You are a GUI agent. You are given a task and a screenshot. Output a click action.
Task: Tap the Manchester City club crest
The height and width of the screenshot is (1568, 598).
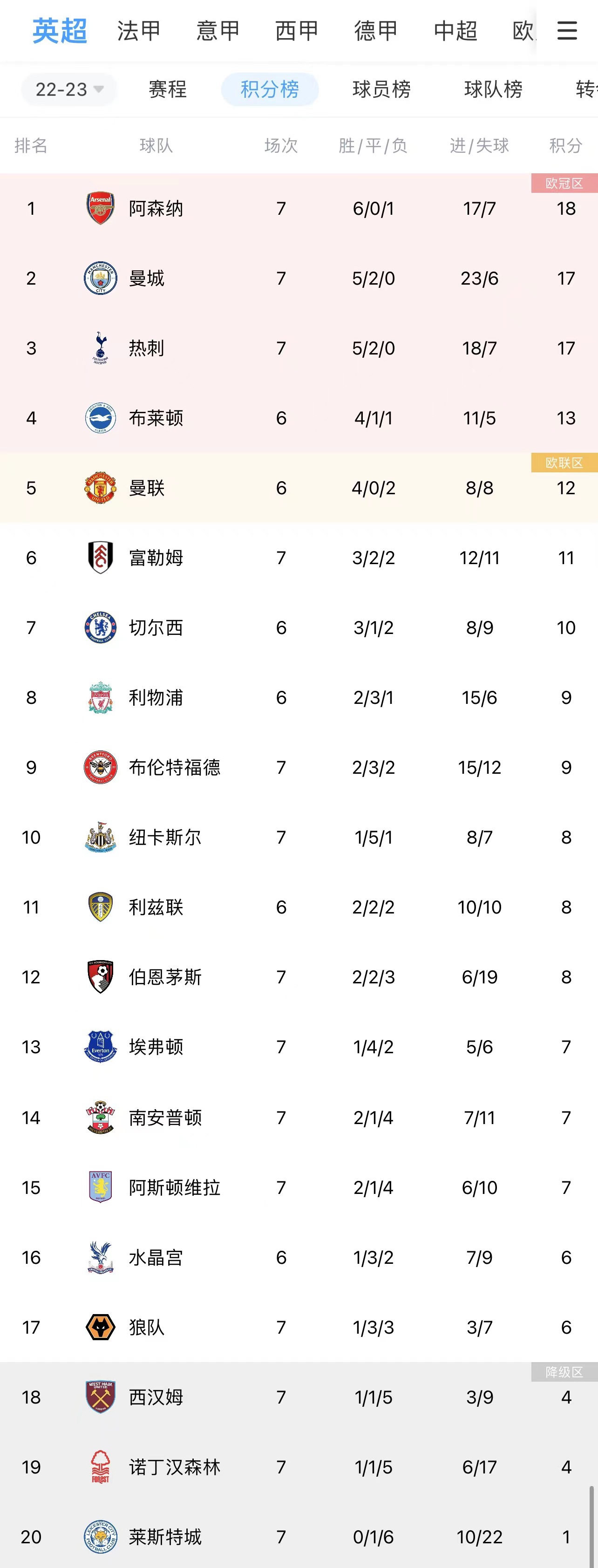tap(101, 278)
